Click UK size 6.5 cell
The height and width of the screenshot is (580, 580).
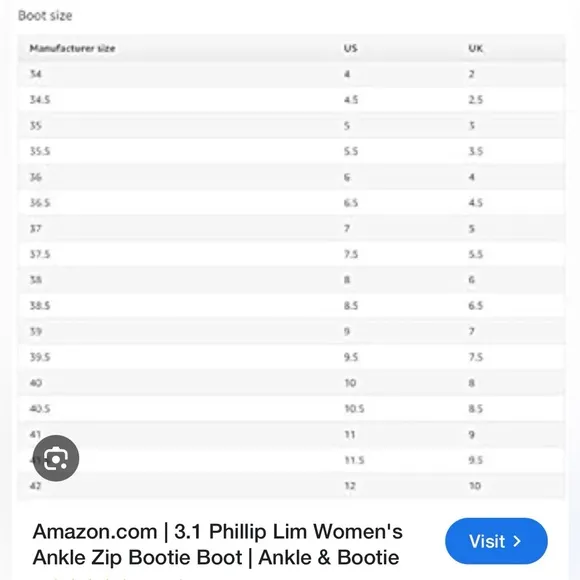tap(476, 306)
